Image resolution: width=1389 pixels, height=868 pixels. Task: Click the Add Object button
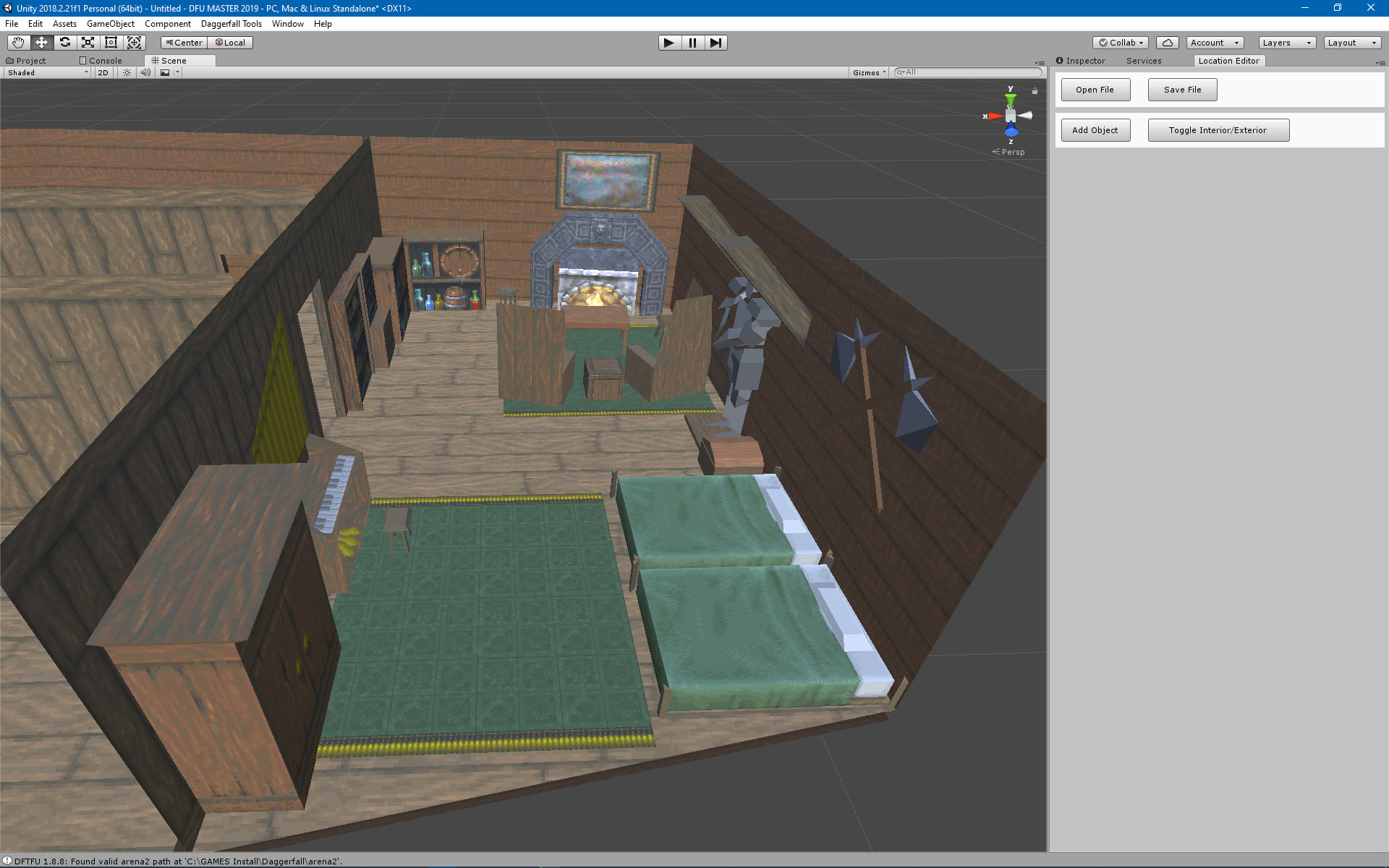click(1095, 130)
